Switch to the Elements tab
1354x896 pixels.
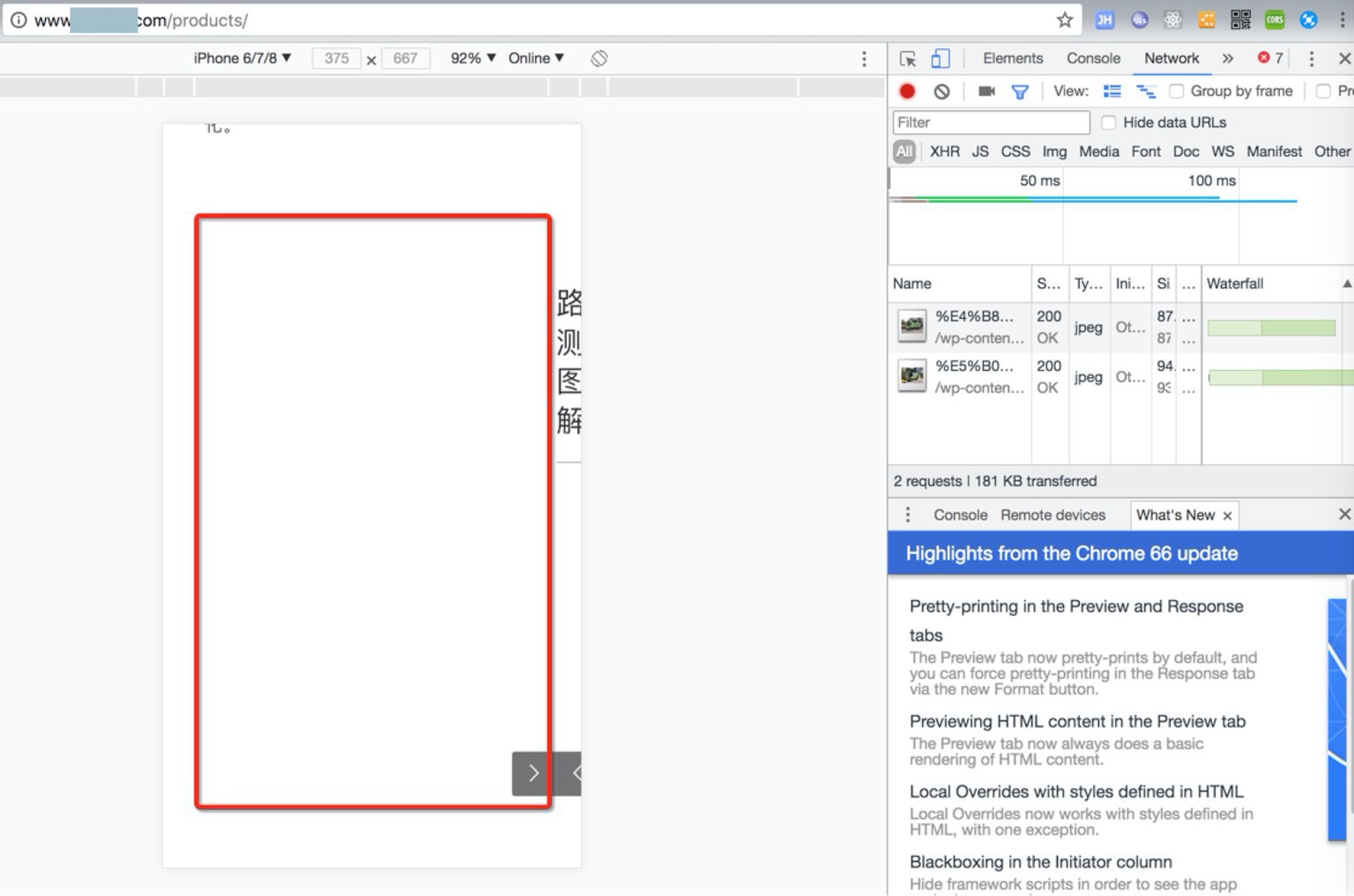[x=1013, y=58]
